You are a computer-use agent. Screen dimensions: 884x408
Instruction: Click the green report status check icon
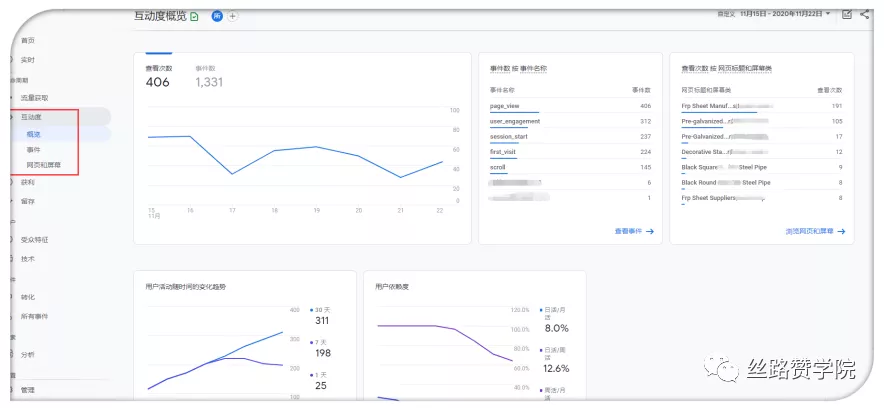coord(195,17)
